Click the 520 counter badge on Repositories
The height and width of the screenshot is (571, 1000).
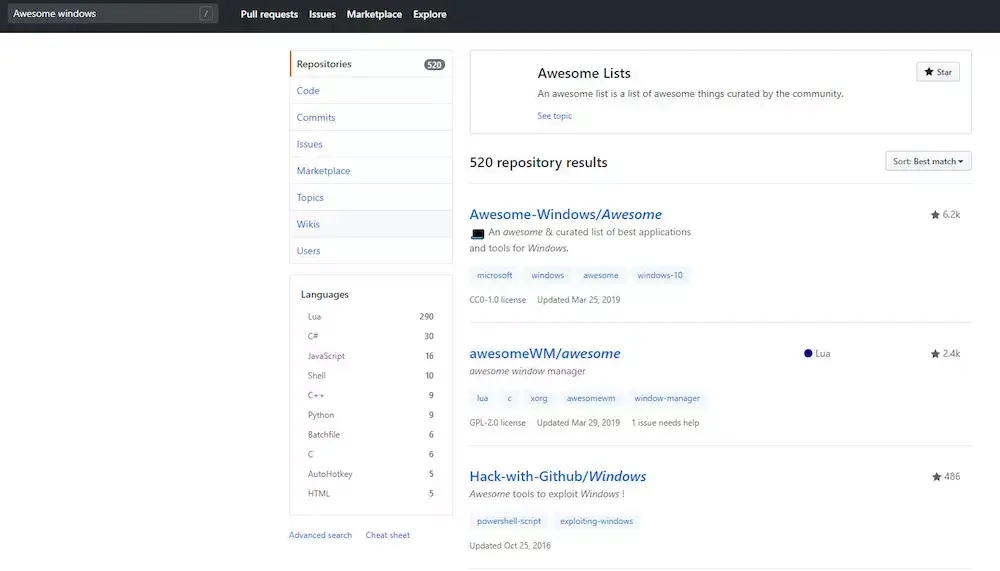tap(434, 64)
